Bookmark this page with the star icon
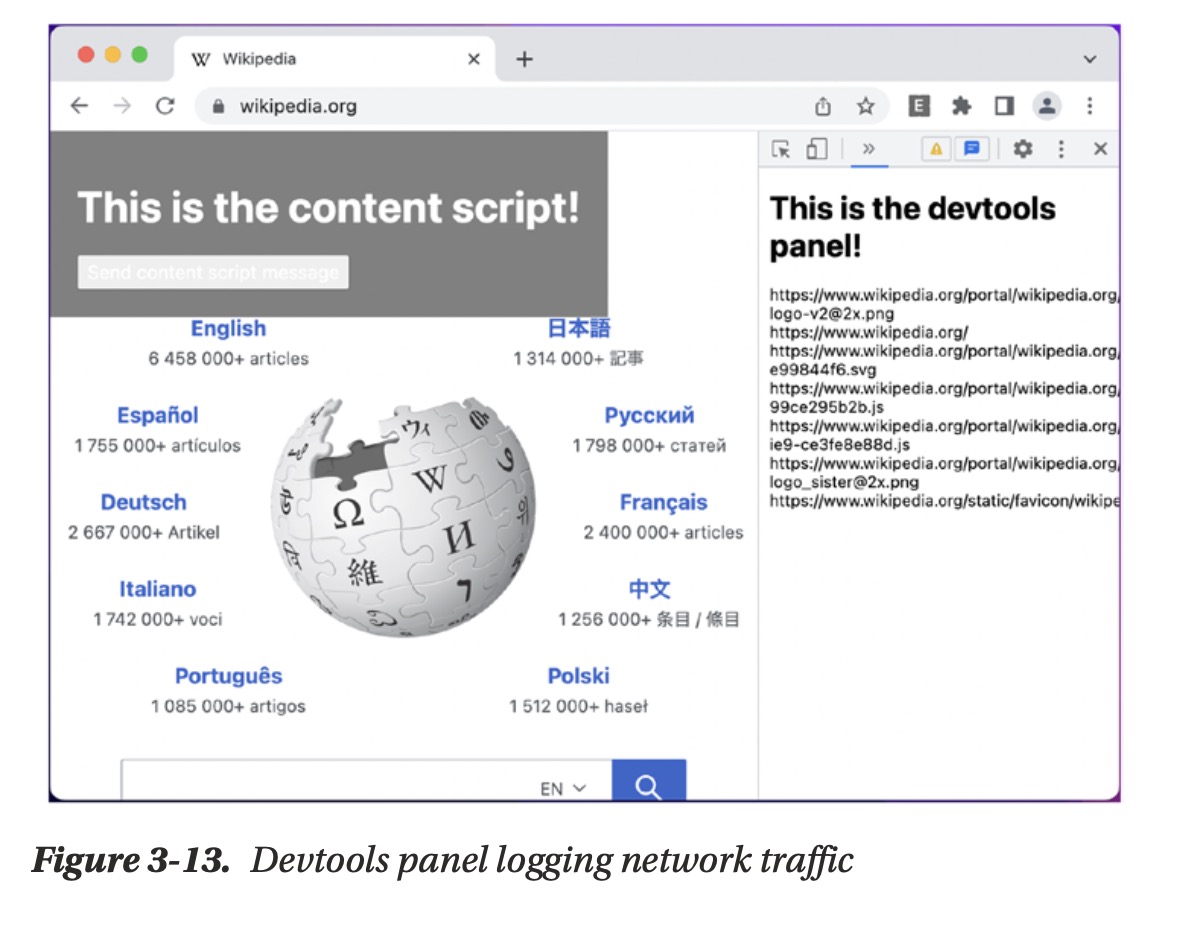This screenshot has width=1182, height=930. pyautogui.click(x=866, y=106)
